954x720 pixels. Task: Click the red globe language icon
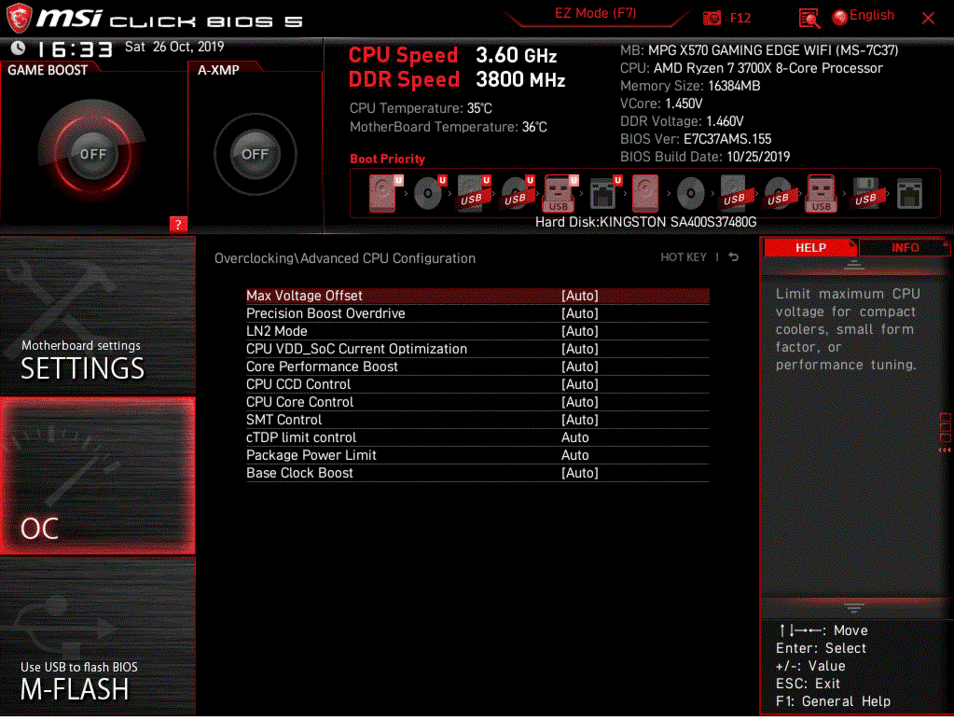pyautogui.click(x=840, y=18)
